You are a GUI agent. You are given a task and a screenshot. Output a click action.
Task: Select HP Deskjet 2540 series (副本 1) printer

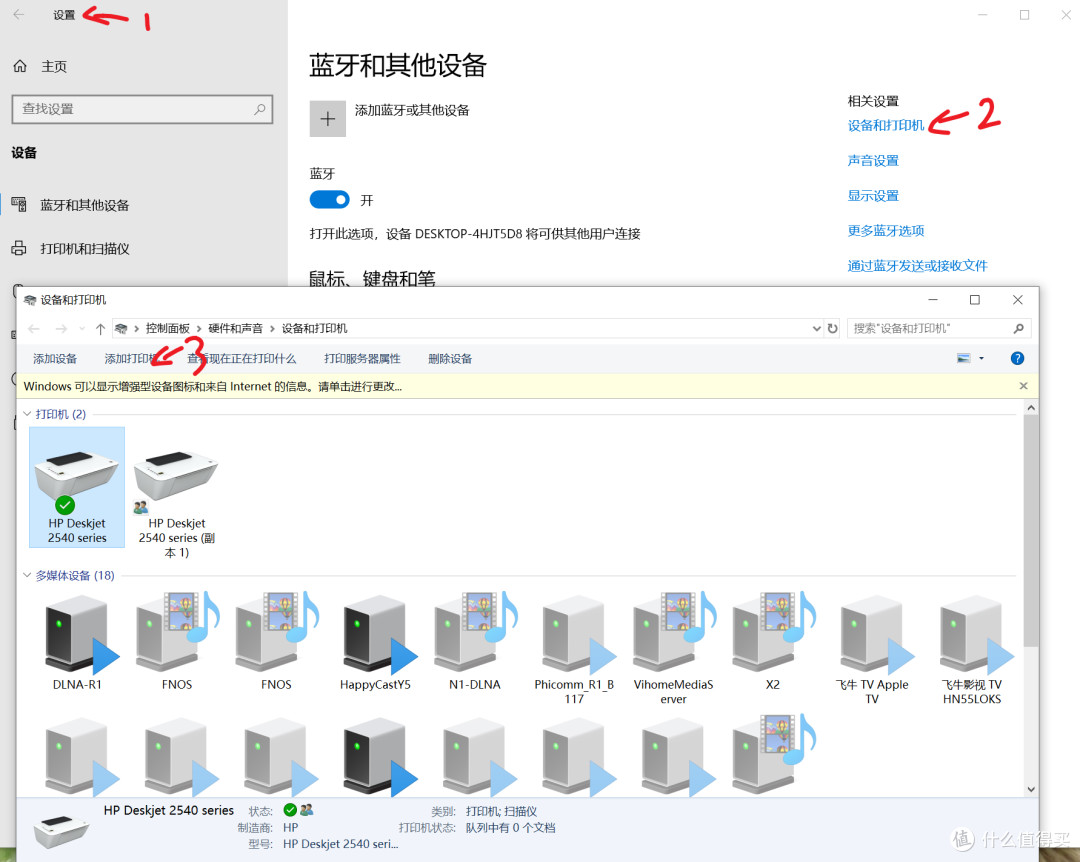176,503
